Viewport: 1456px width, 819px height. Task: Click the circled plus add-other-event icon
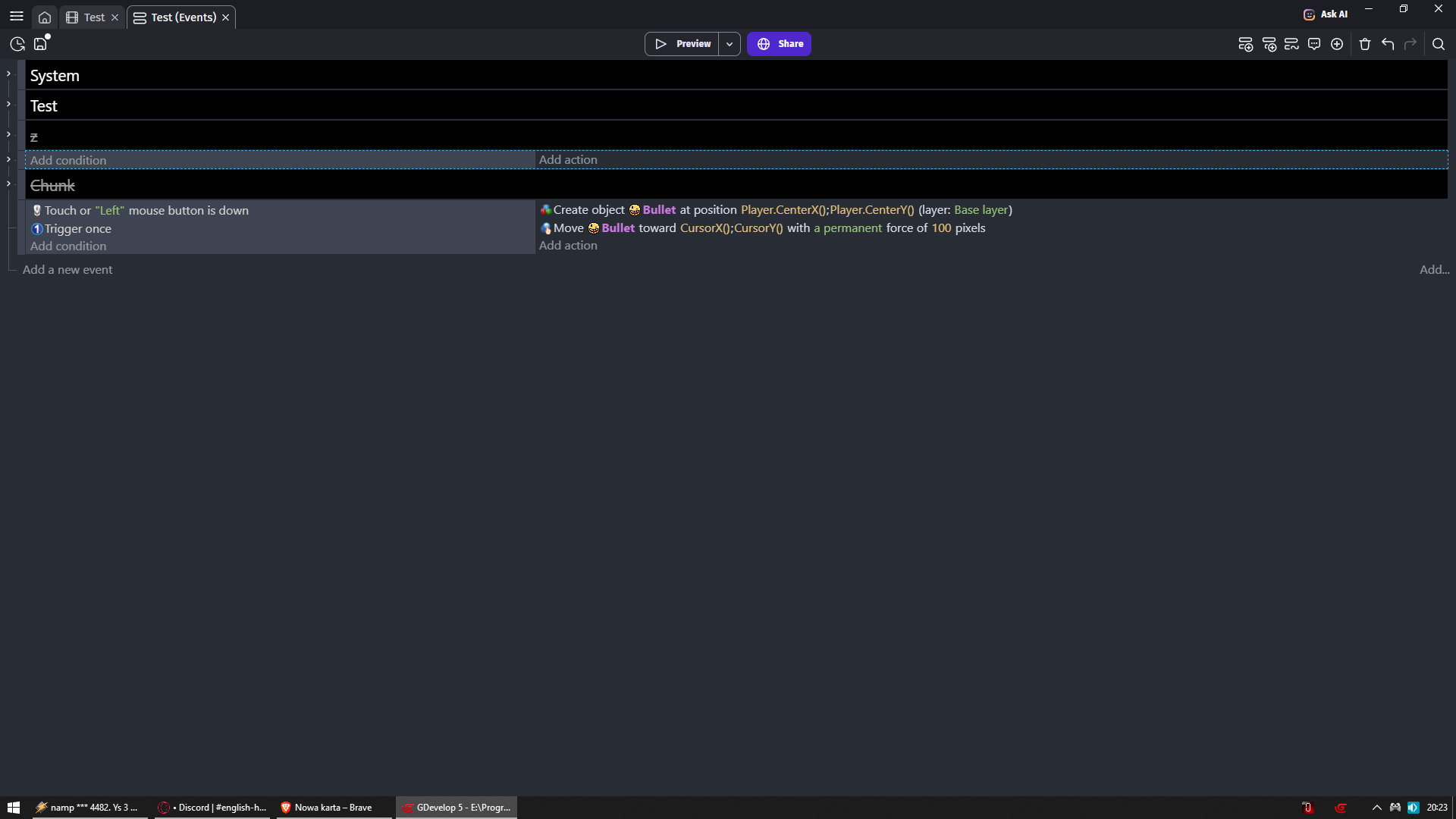tap(1337, 44)
